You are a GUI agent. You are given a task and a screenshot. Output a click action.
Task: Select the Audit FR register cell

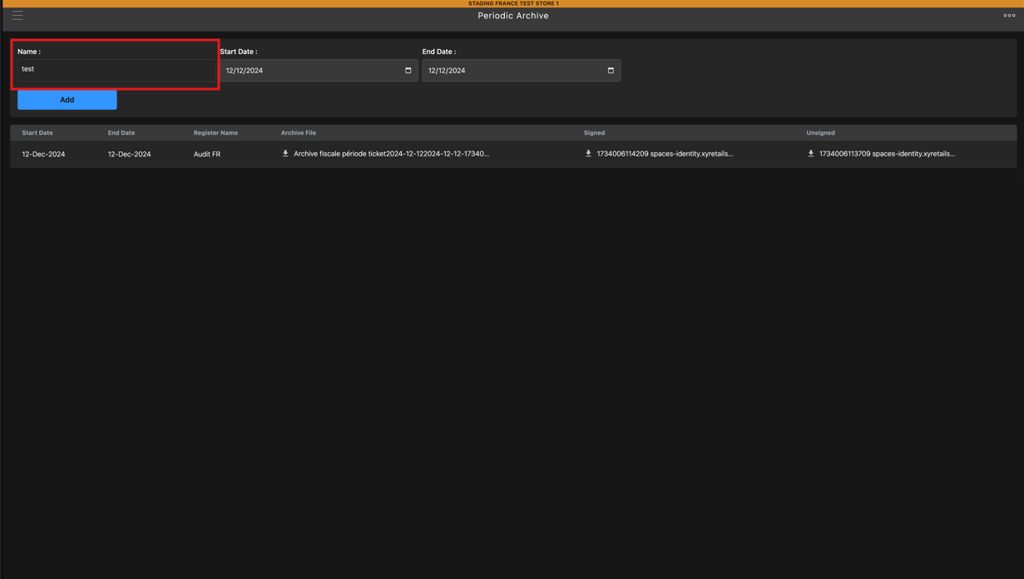(207, 154)
